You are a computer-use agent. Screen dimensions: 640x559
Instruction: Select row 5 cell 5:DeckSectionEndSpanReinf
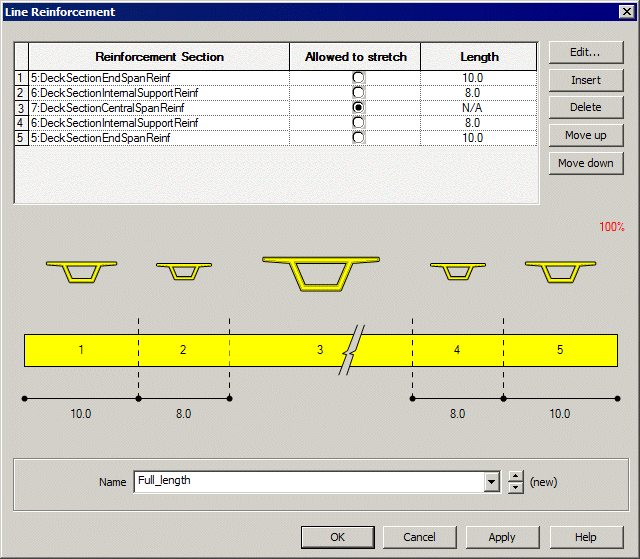click(x=159, y=138)
